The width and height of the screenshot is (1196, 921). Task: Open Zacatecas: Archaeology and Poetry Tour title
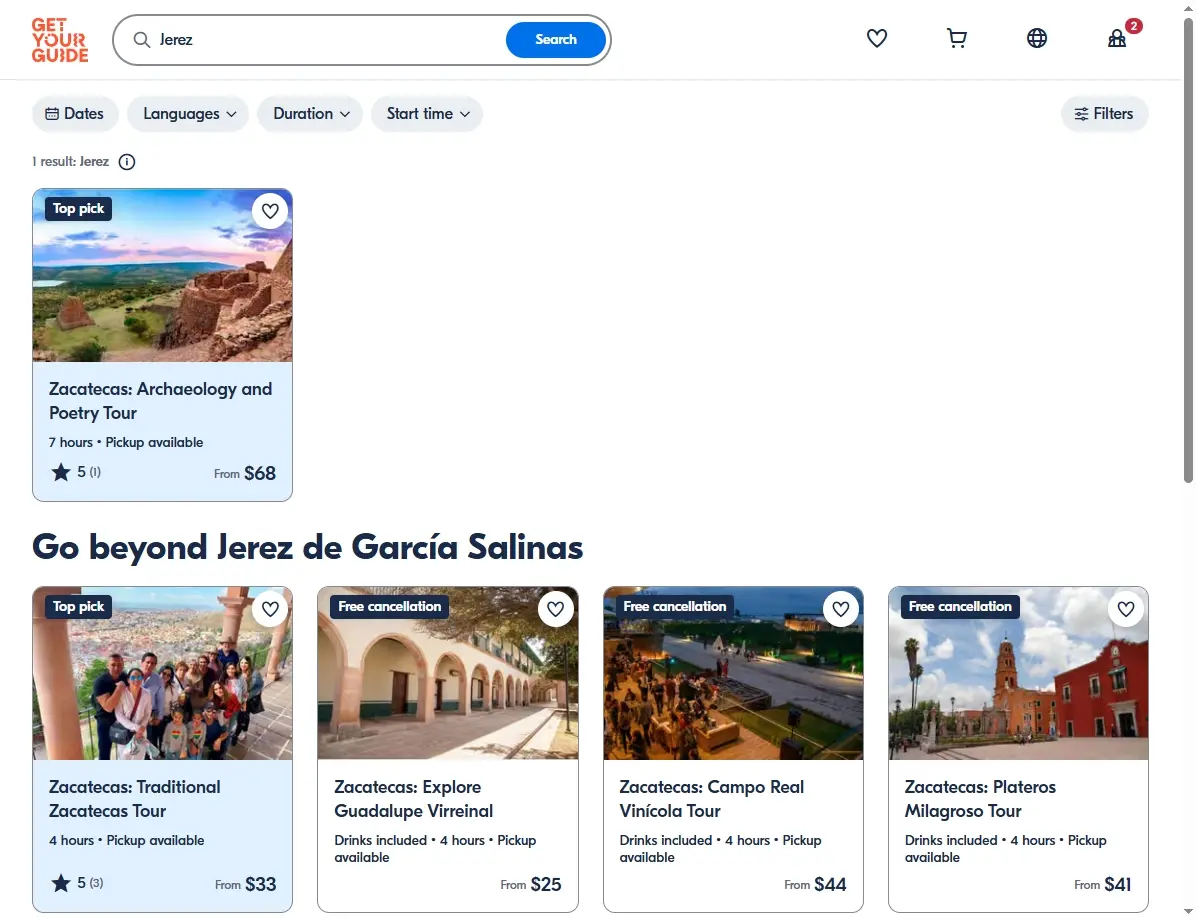(x=160, y=401)
